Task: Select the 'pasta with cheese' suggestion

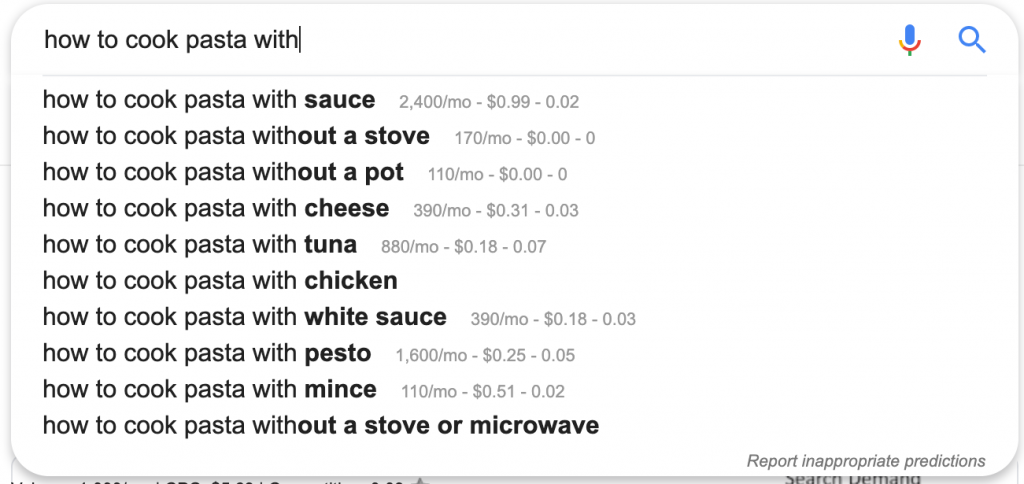Action: tap(216, 208)
